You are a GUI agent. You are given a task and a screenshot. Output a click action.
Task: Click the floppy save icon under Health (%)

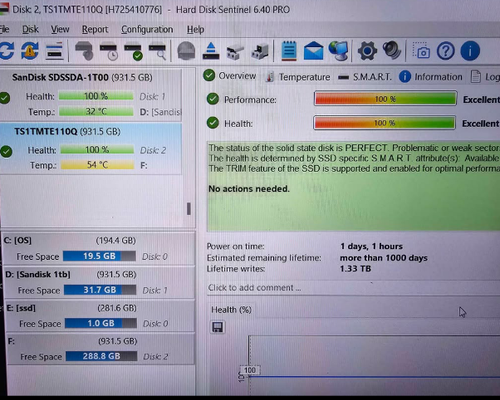(218, 327)
